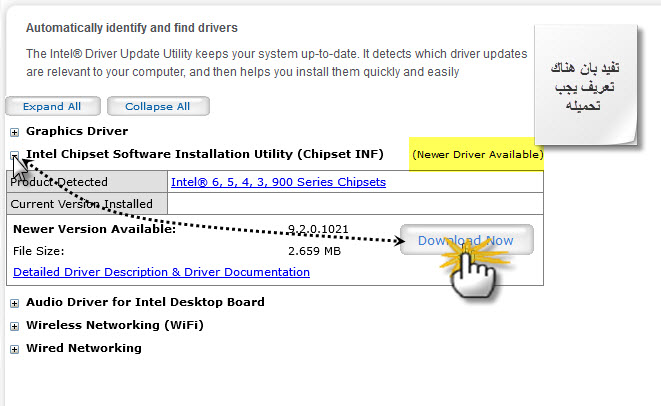Click the Newer Version Available label
Image resolution: width=661 pixels, height=406 pixels.
(94, 229)
